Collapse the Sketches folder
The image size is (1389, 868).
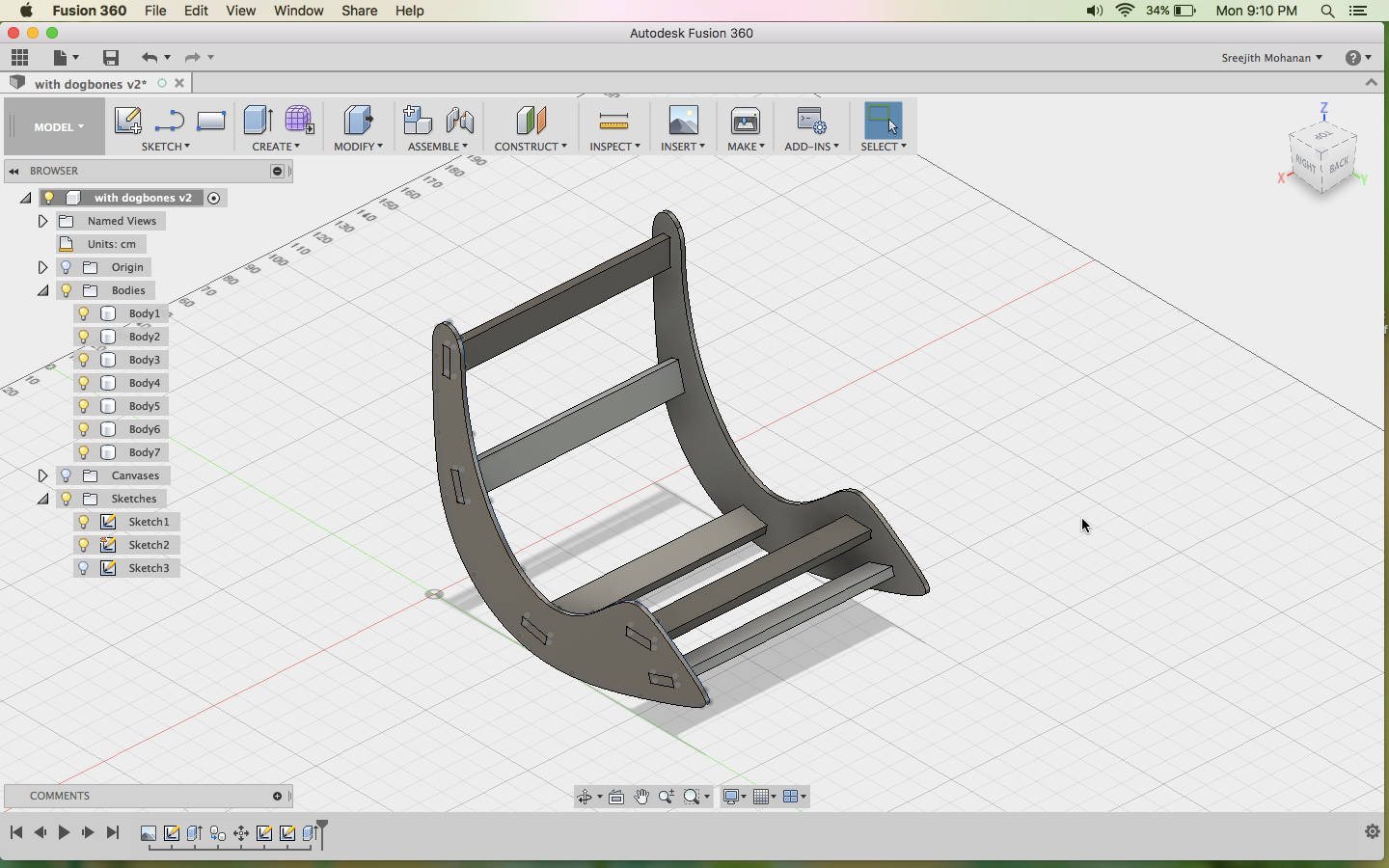click(42, 499)
